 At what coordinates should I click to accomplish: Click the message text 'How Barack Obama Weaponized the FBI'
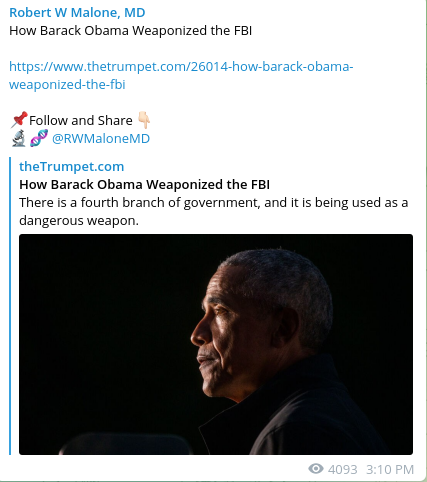click(x=130, y=31)
